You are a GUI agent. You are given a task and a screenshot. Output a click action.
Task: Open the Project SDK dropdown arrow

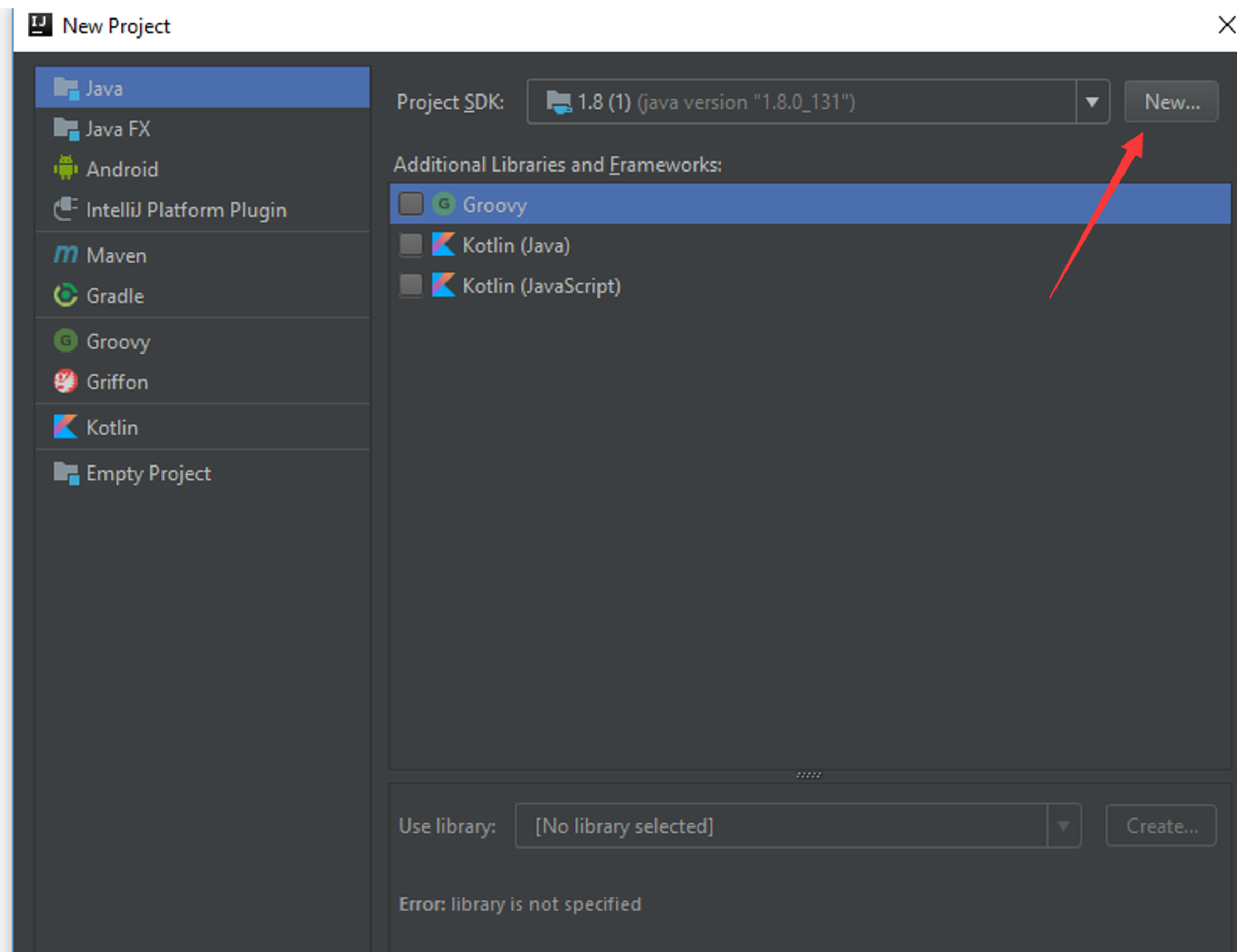point(1092,102)
